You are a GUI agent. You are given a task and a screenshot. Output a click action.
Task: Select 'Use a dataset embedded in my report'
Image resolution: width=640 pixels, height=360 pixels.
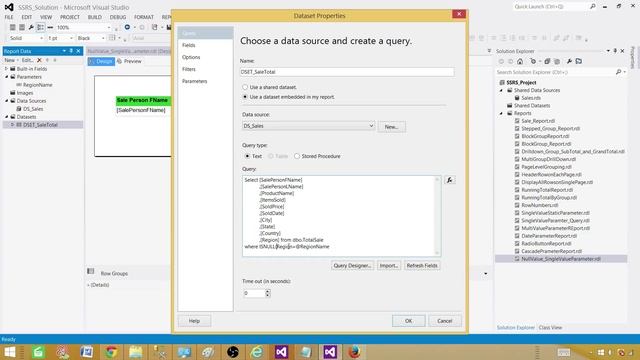(x=245, y=97)
